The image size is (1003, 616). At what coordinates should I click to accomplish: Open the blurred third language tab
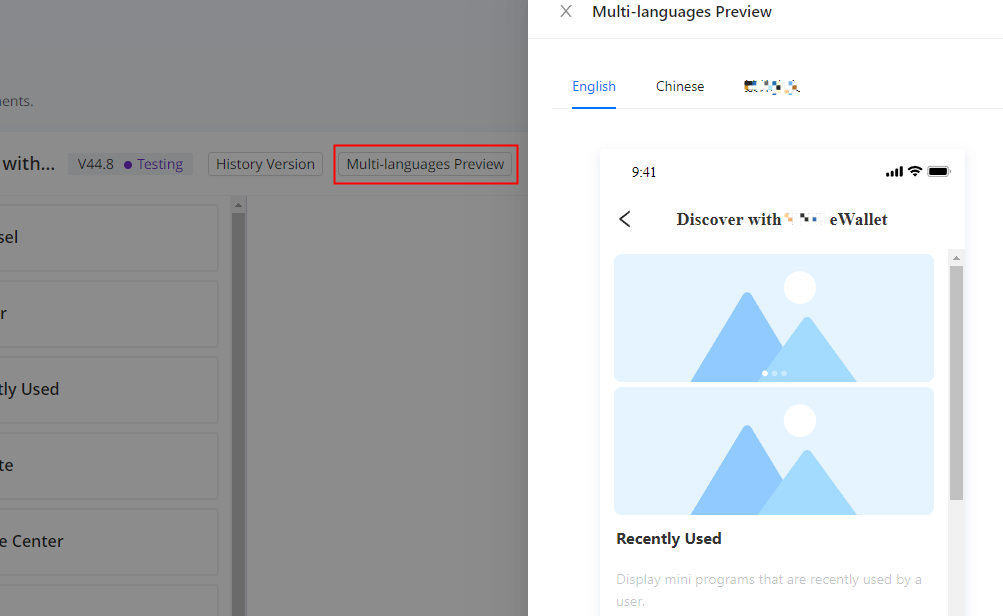(x=771, y=86)
